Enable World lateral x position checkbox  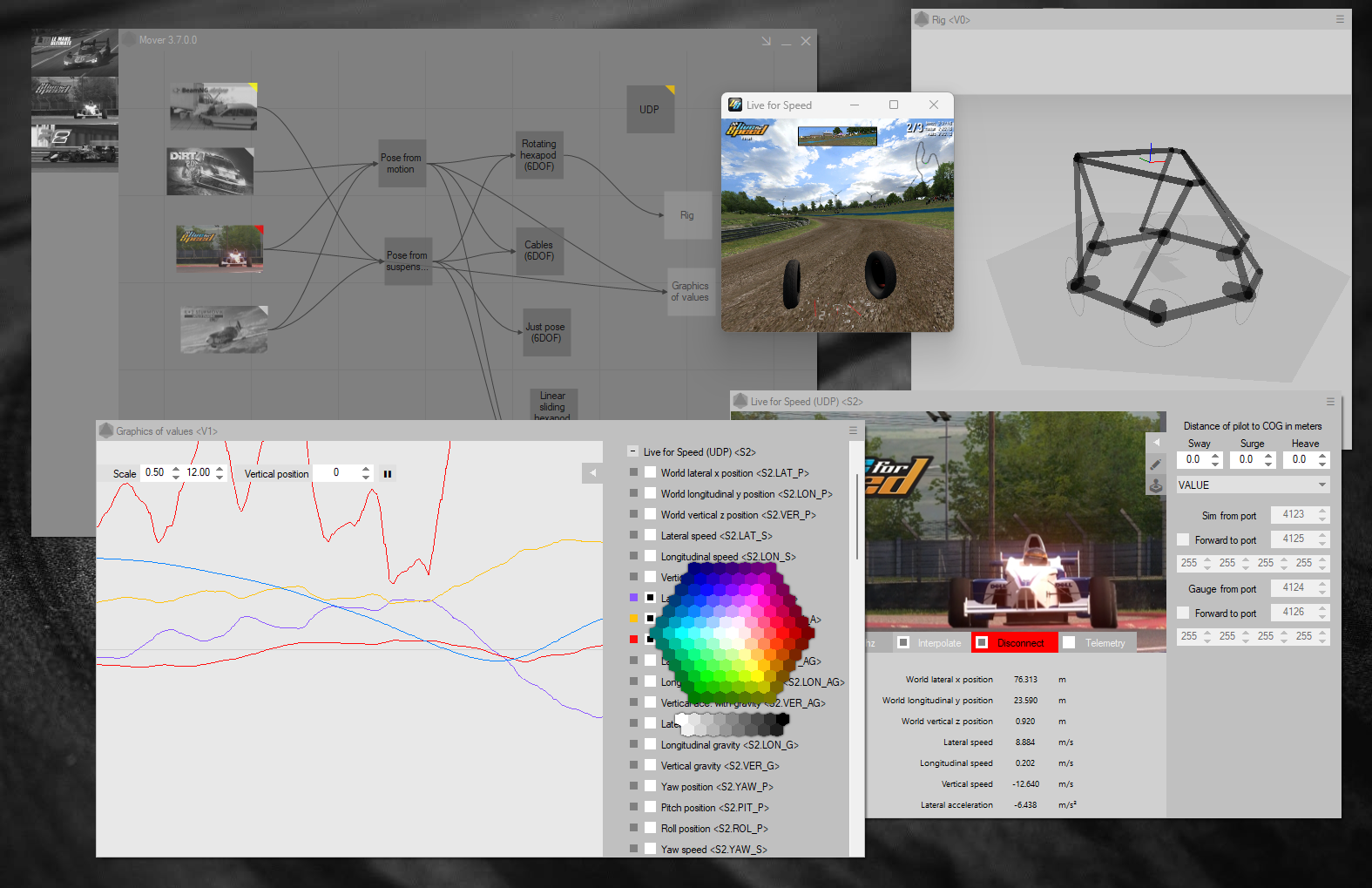pos(650,472)
